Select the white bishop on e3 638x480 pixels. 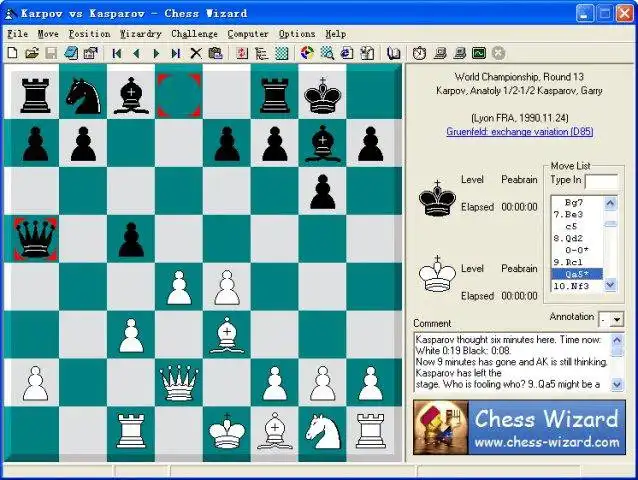coord(227,335)
